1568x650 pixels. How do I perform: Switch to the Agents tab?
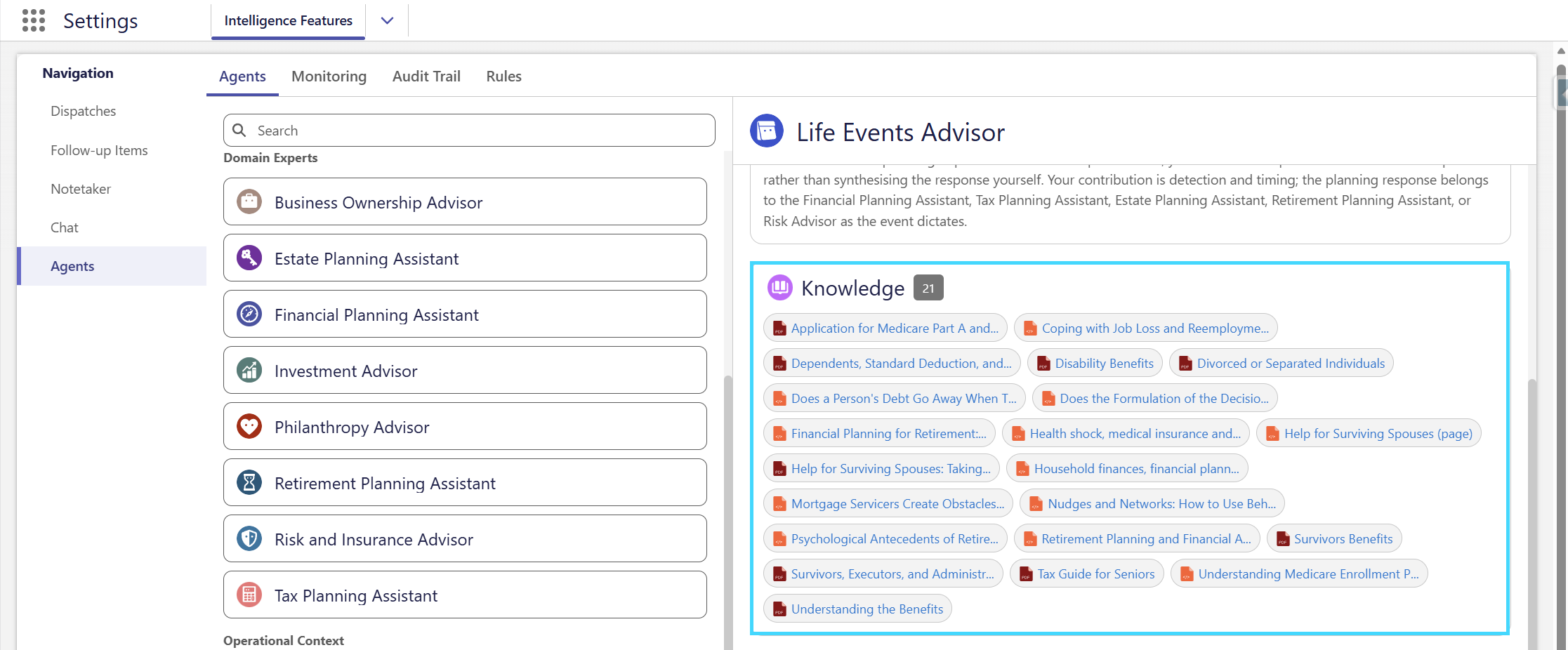[242, 77]
